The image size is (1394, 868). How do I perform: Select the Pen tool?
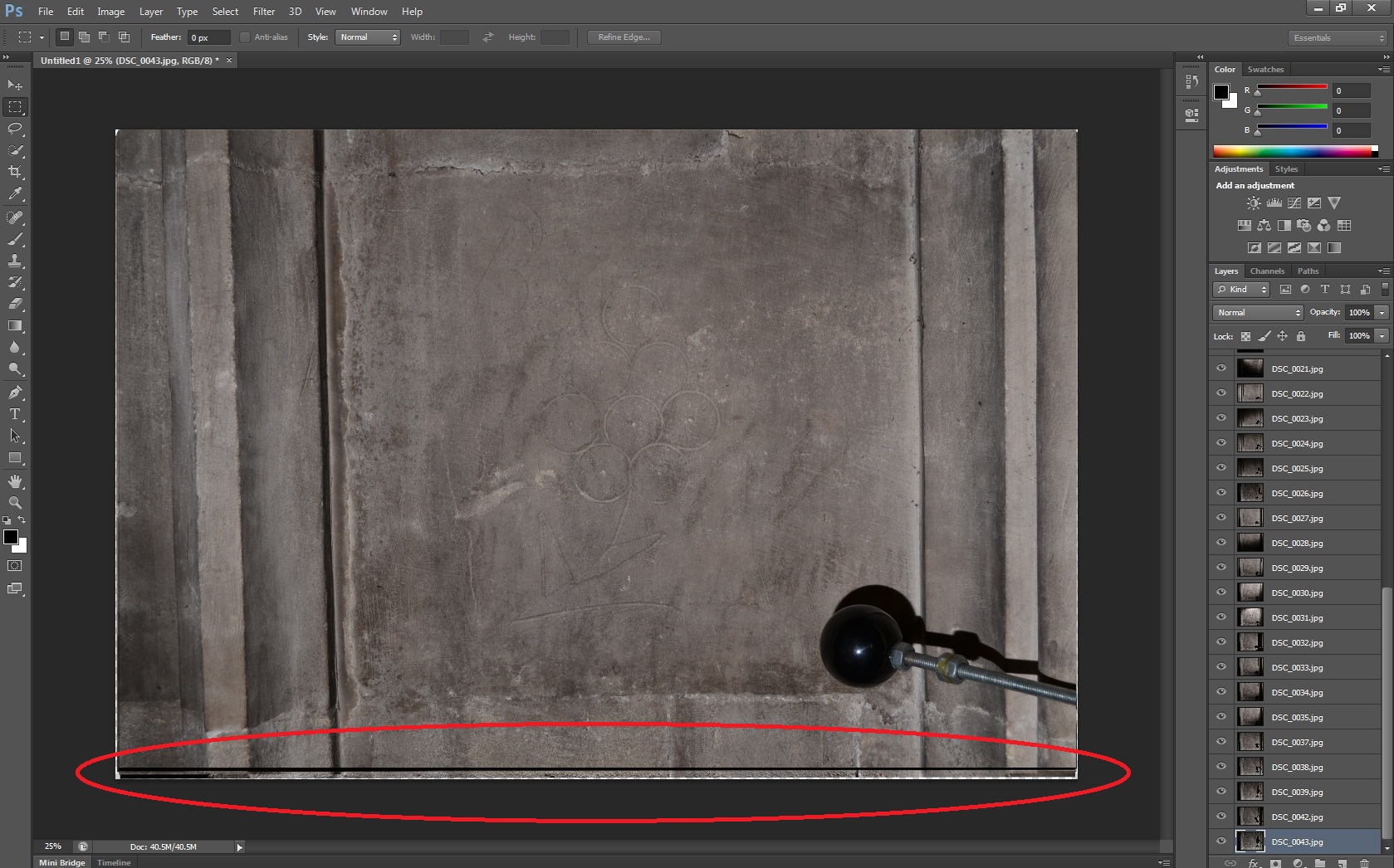(15, 393)
